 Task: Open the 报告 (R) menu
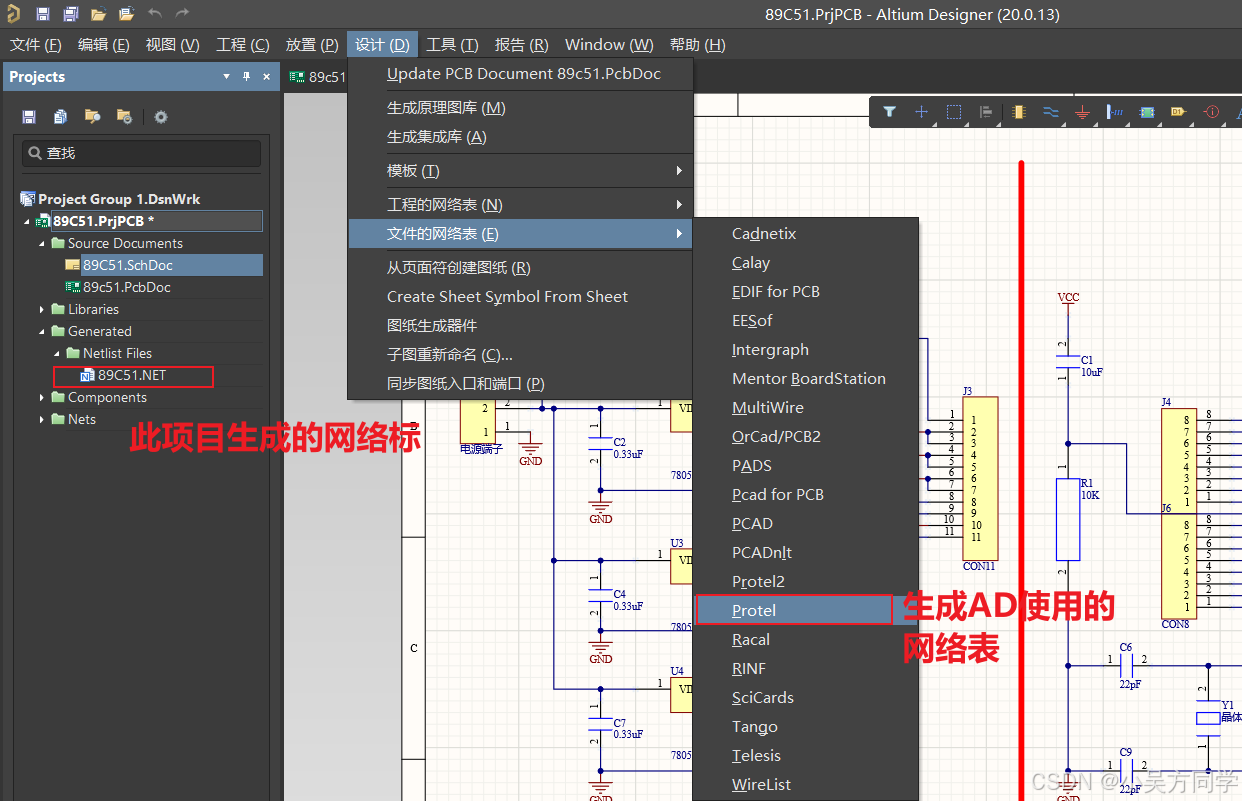522,45
